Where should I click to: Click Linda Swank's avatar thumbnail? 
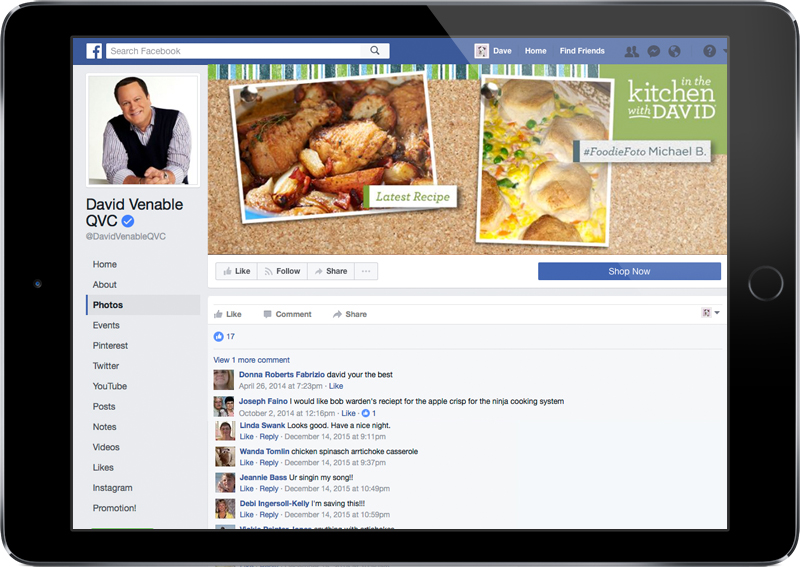[x=225, y=431]
